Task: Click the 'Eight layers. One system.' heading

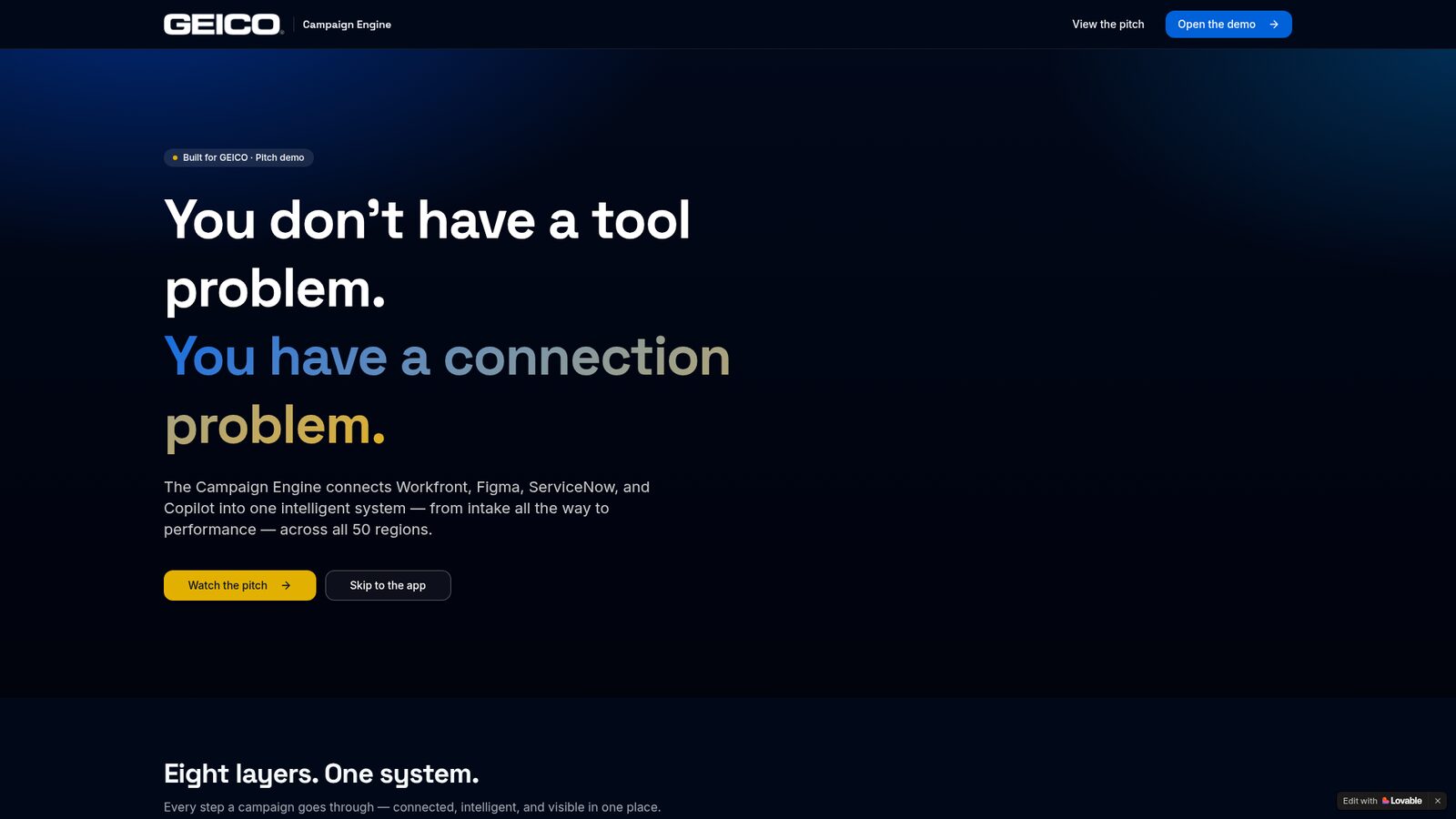Action: coord(321,773)
